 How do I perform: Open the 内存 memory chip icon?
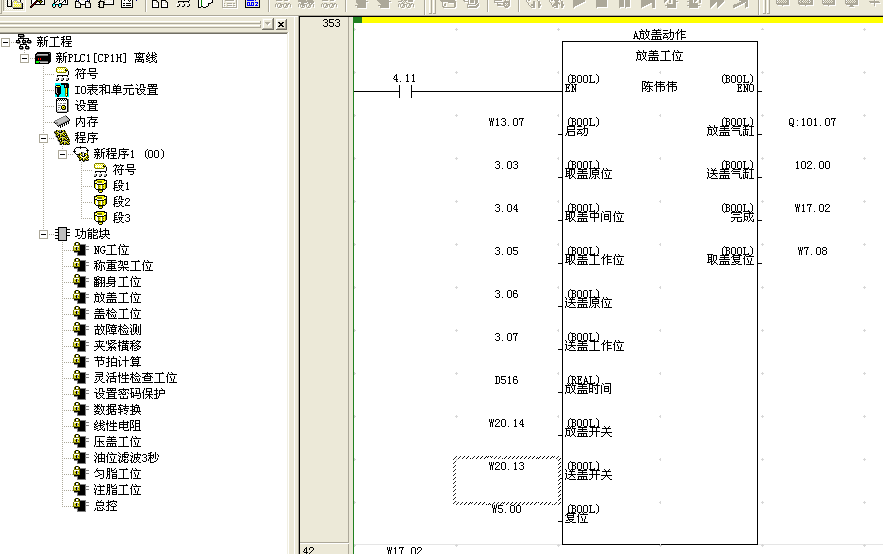point(62,122)
